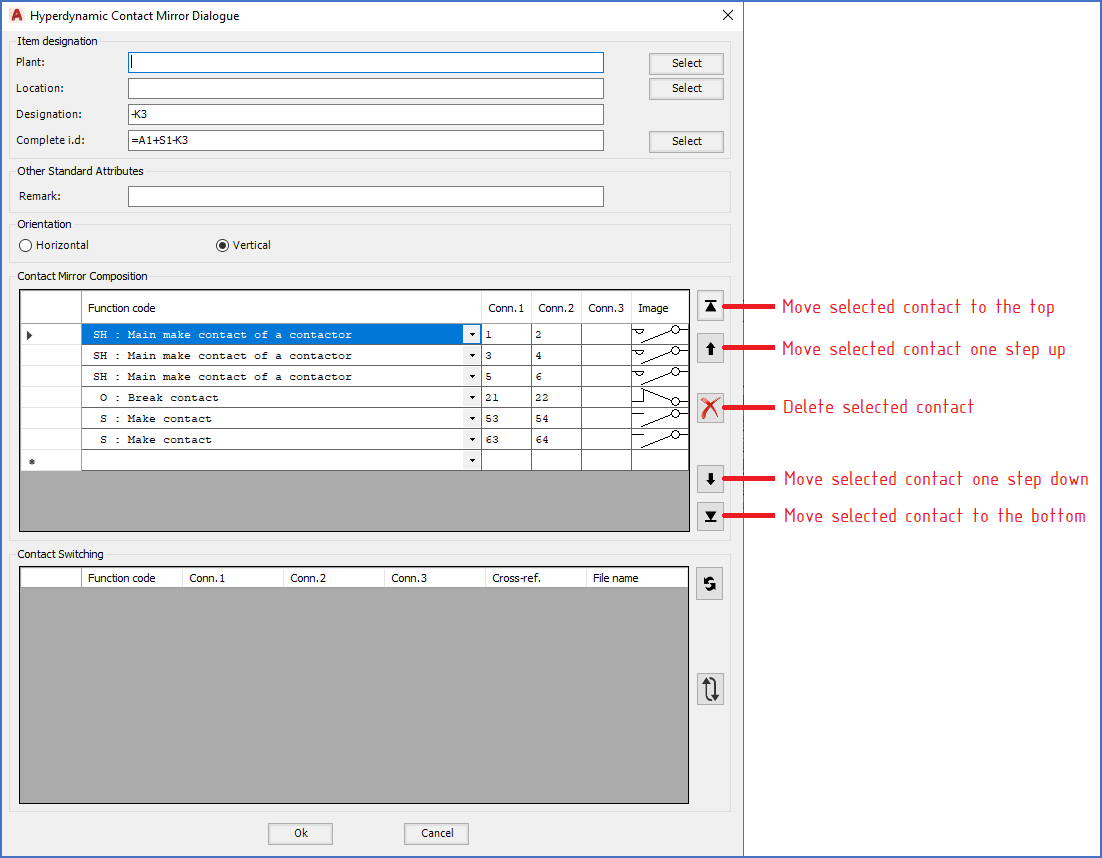
Task: Click the Ok button
Action: (x=300, y=833)
